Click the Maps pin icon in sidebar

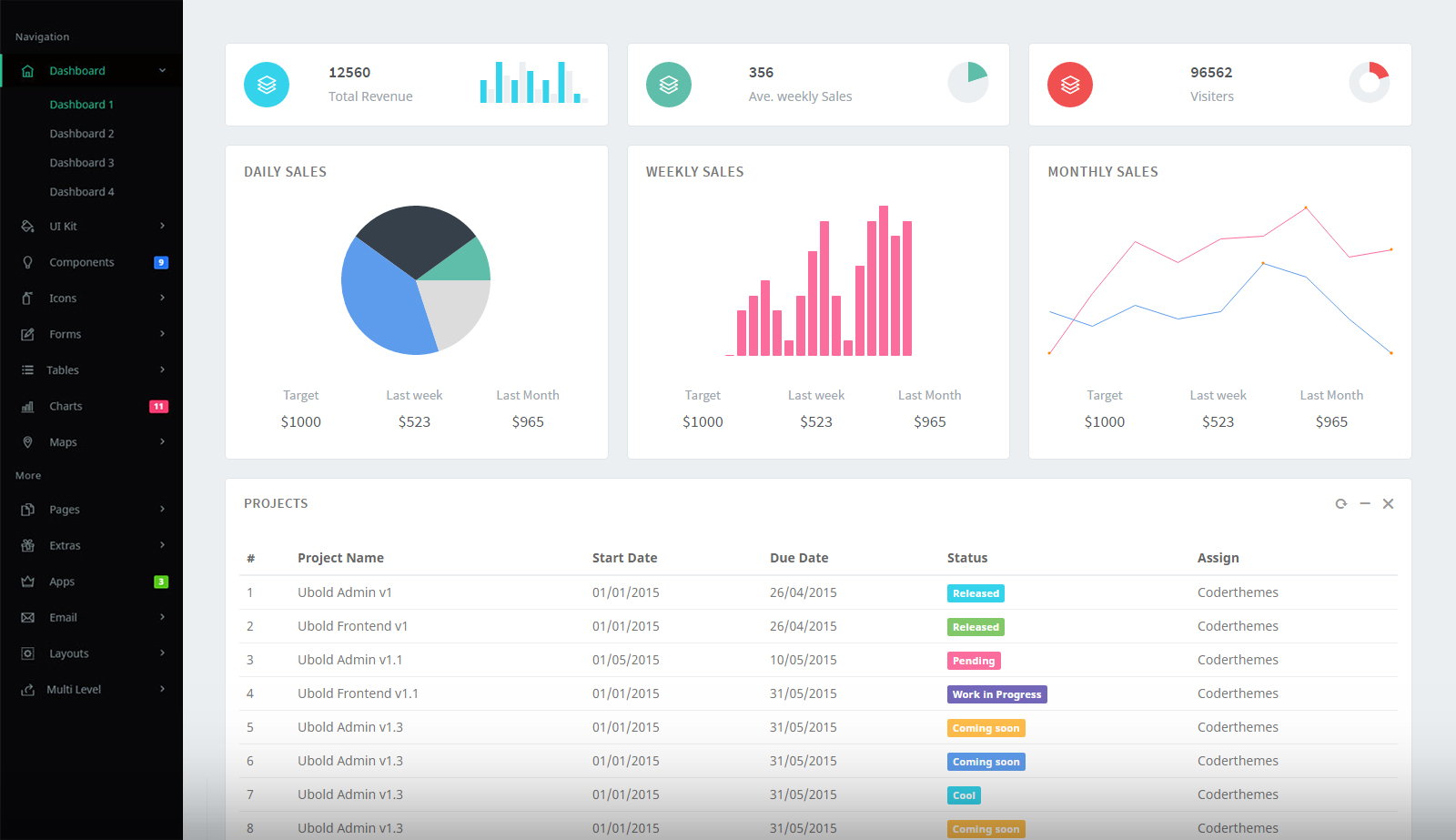point(28,442)
